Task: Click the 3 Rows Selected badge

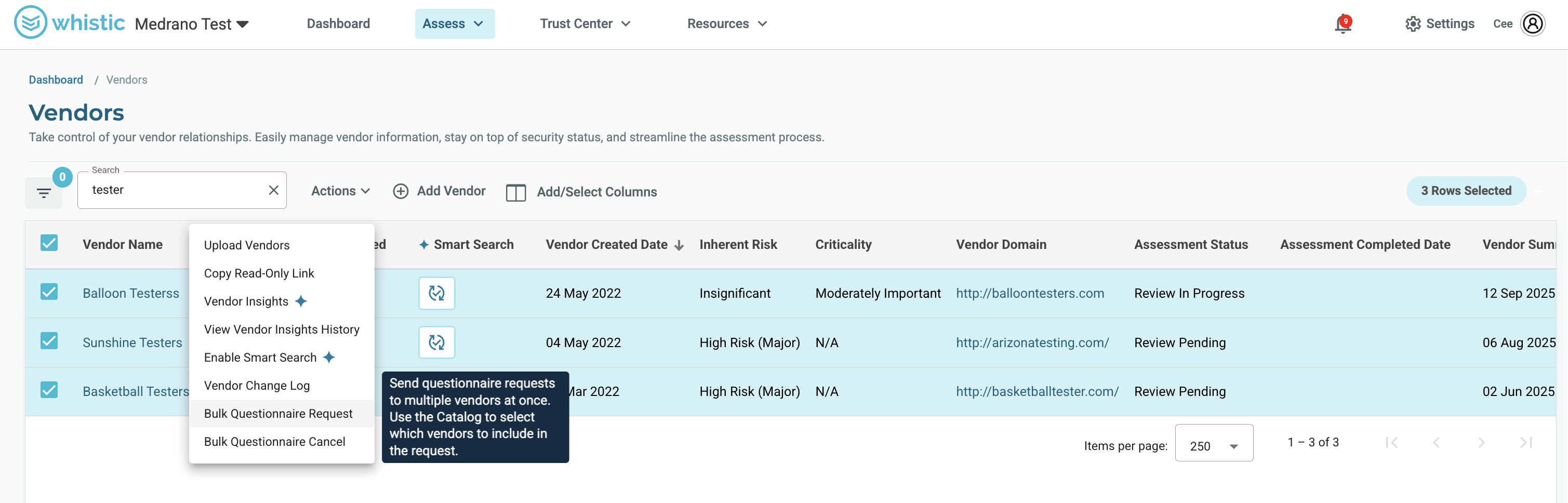Action: [x=1466, y=191]
